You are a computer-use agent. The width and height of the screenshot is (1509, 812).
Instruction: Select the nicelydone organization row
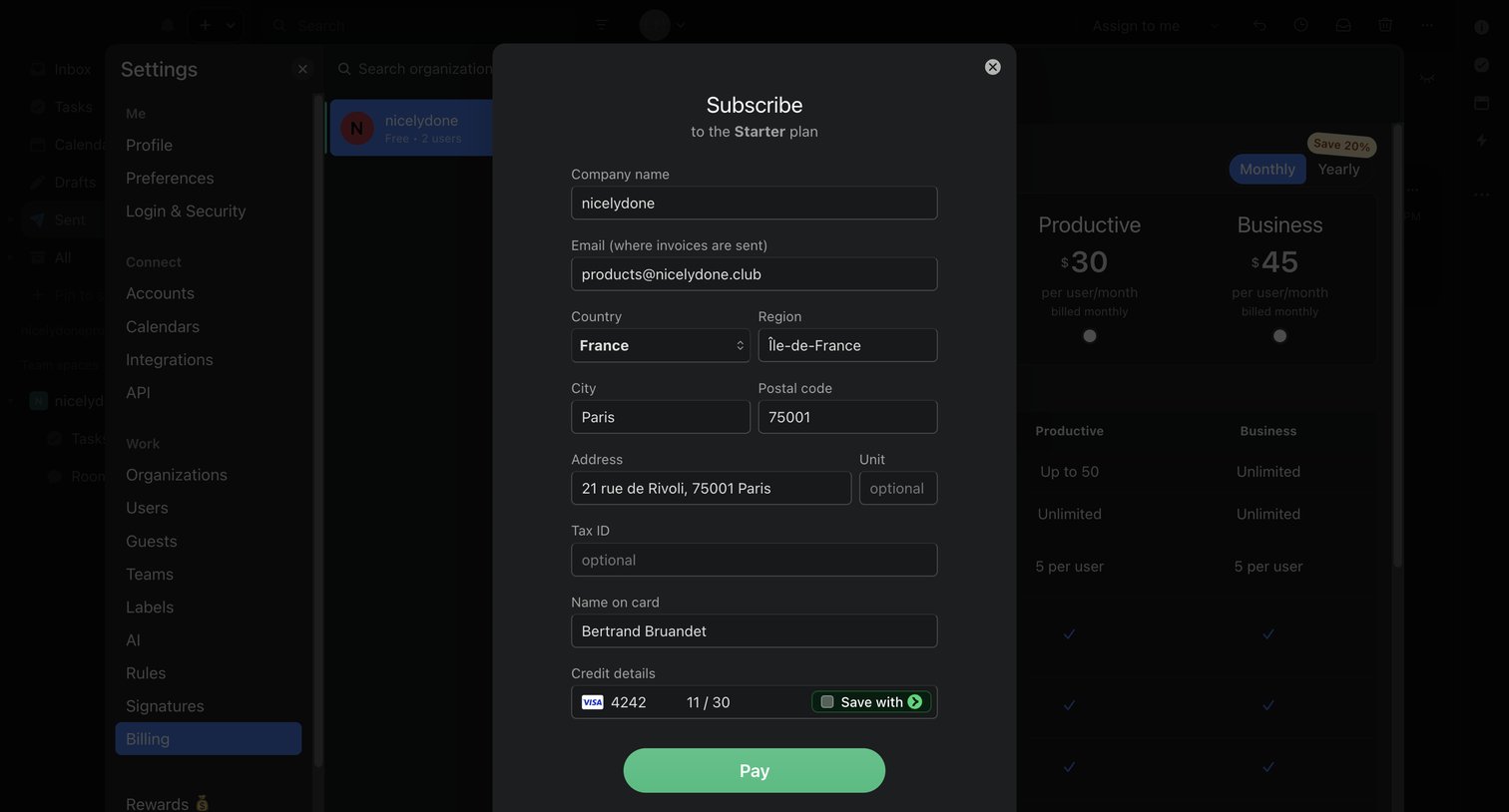(411, 128)
